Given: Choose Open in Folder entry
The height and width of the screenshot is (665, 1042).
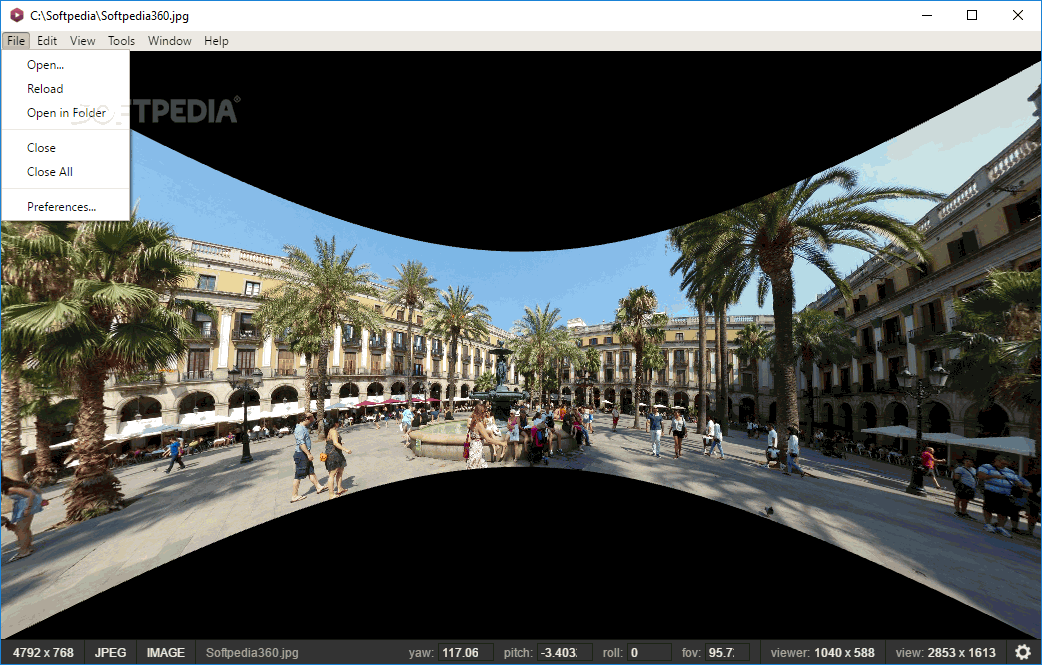Looking at the screenshot, I should coord(65,113).
